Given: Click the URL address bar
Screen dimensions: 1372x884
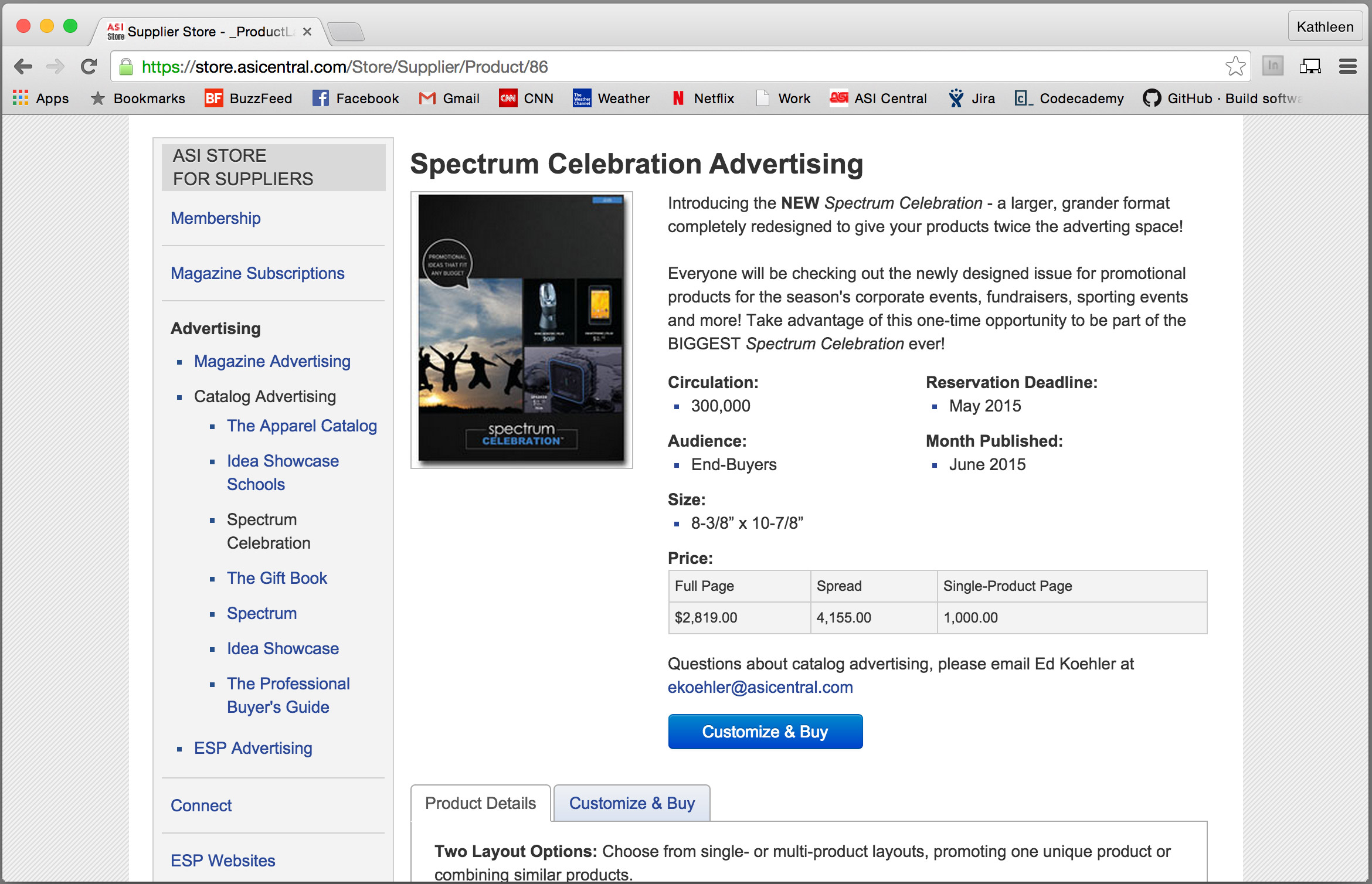Looking at the screenshot, I should click(x=680, y=67).
